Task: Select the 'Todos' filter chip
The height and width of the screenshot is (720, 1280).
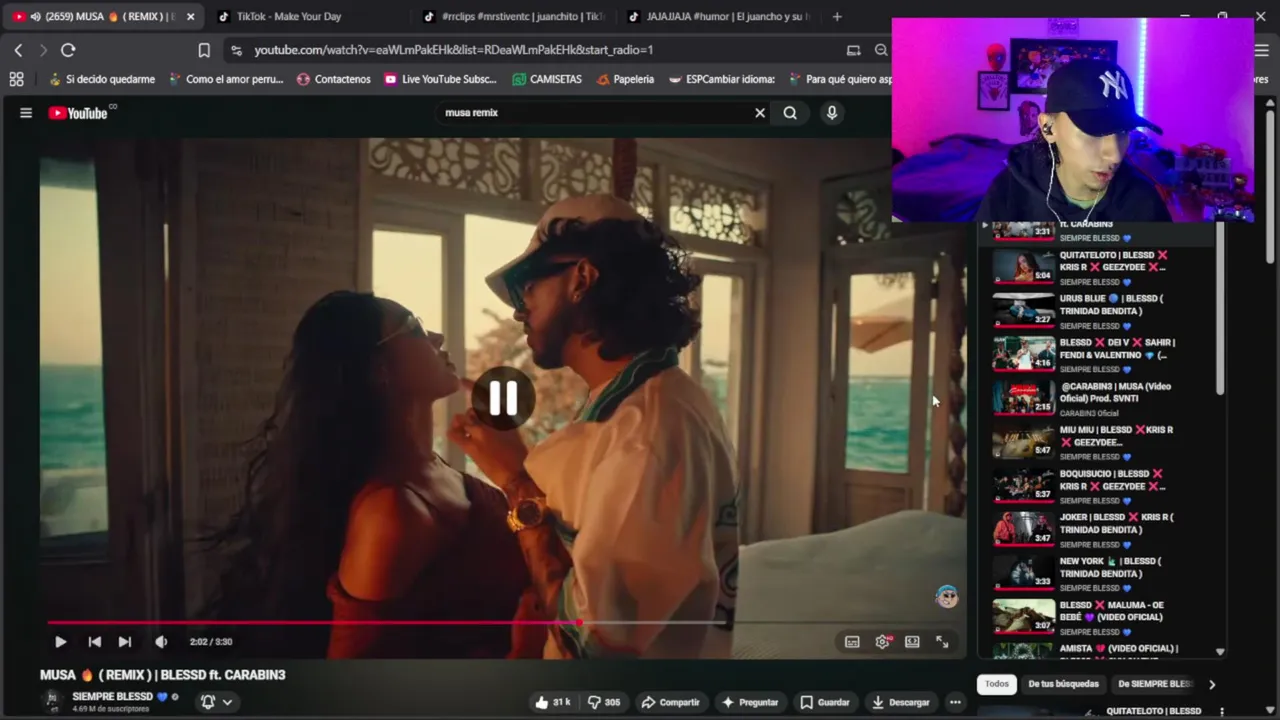Action: pyautogui.click(x=997, y=684)
